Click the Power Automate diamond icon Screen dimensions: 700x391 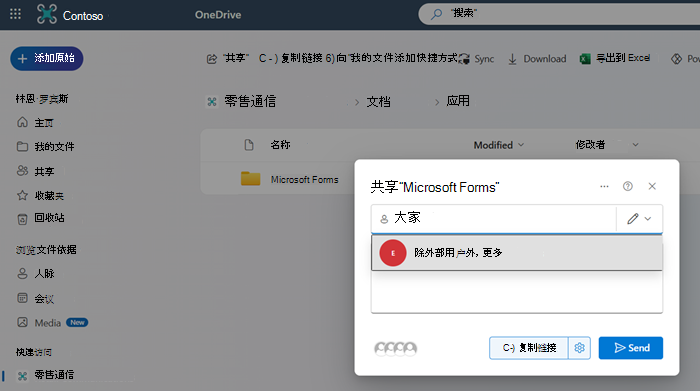(676, 58)
